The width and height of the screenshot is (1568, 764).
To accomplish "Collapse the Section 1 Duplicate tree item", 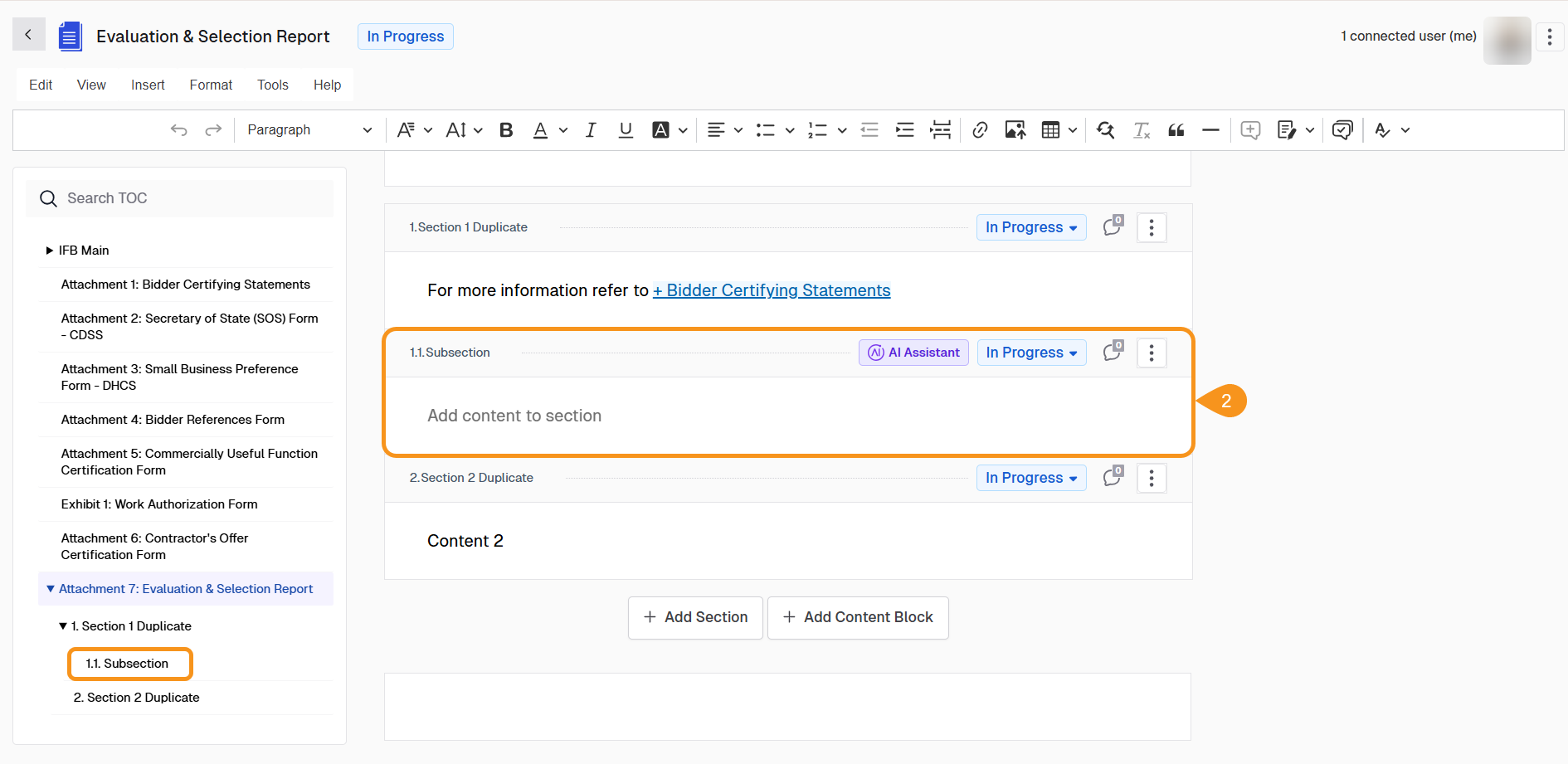I will tap(61, 625).
